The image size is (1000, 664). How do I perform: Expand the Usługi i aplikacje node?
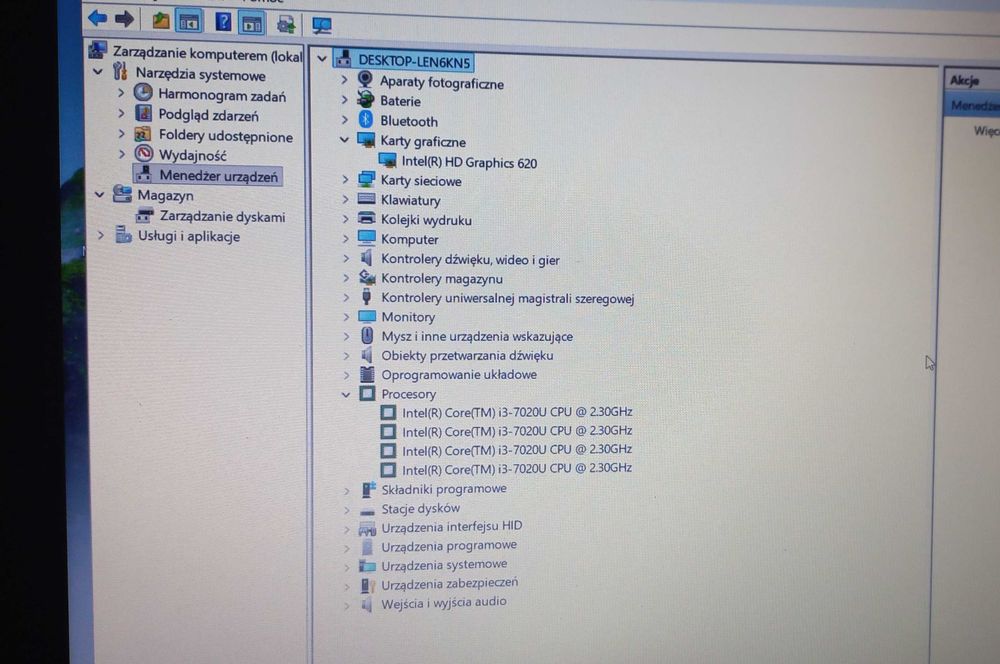pyautogui.click(x=100, y=235)
